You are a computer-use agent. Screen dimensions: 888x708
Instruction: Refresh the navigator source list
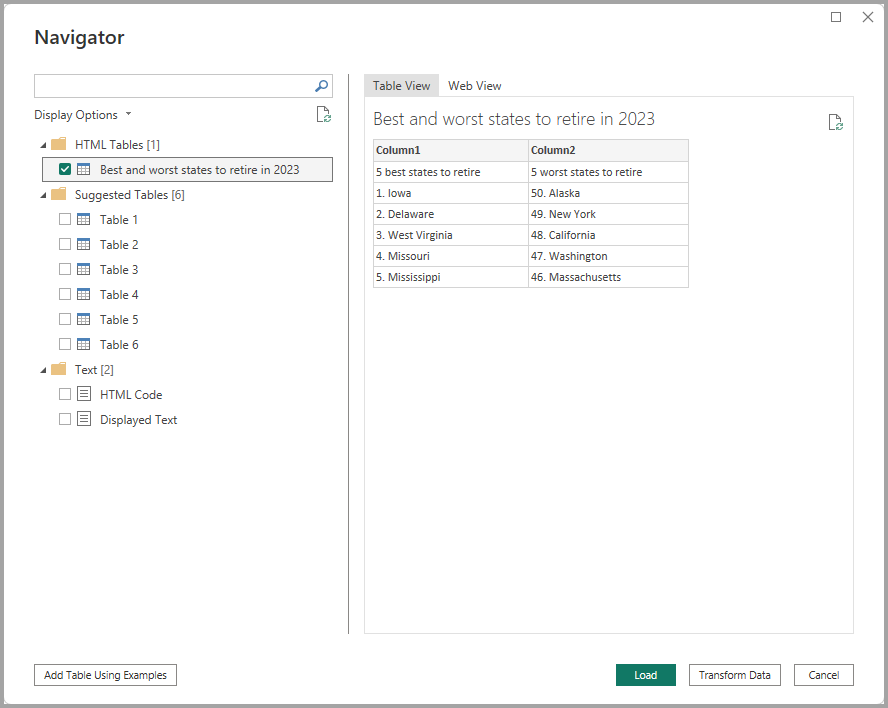click(x=323, y=114)
